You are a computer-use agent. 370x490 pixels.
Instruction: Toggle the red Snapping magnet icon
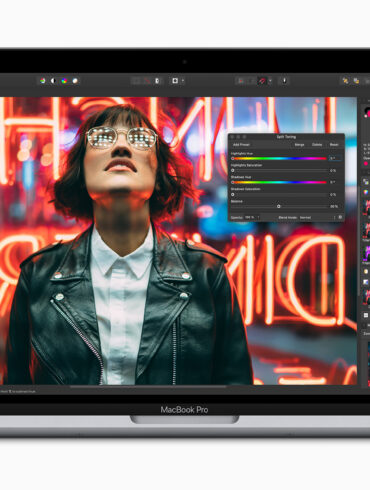262,81
